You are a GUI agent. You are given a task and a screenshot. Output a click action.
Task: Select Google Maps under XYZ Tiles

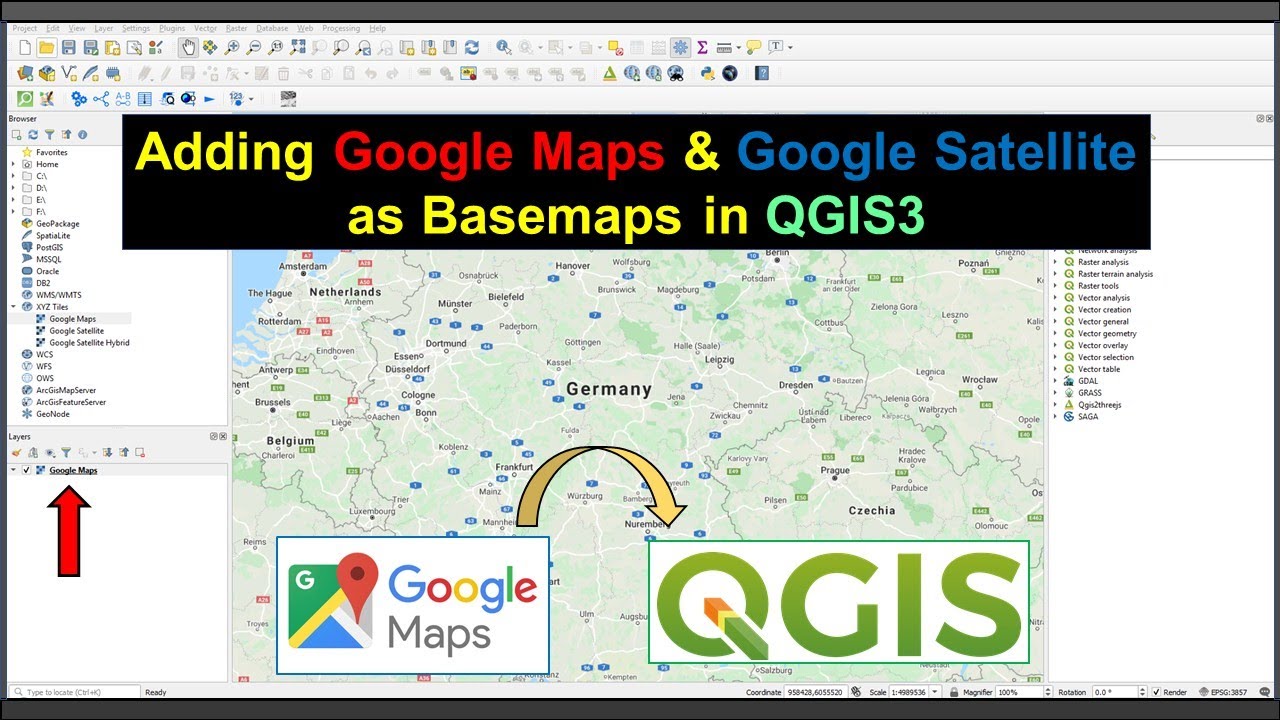[x=72, y=319]
